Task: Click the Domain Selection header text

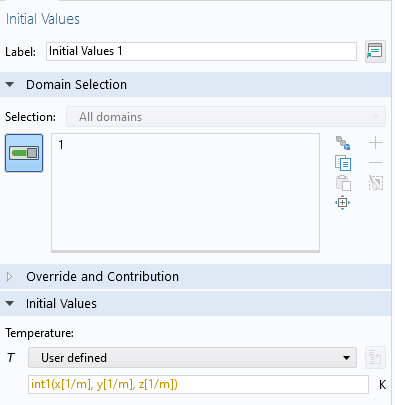Action: click(x=76, y=85)
